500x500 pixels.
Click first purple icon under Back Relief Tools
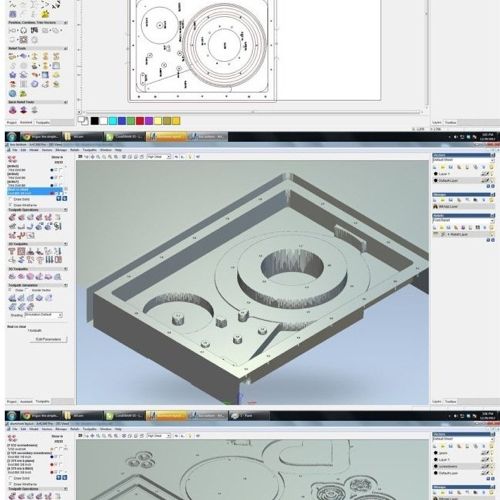[x=13, y=110]
